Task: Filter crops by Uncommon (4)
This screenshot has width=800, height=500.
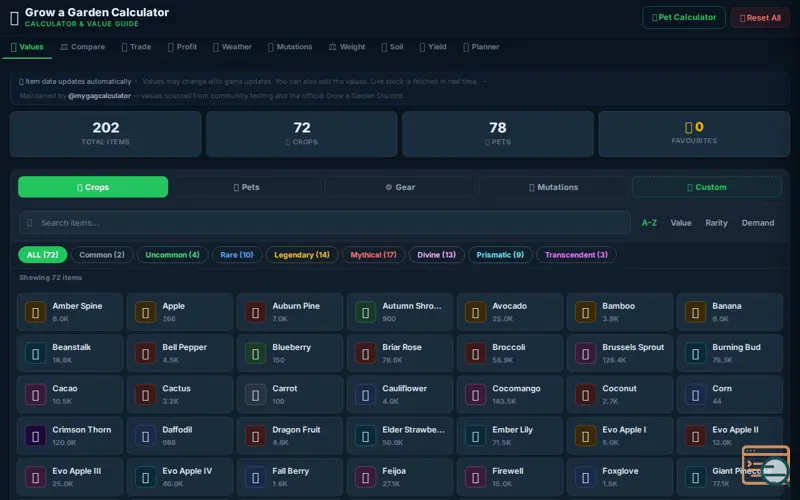Action: 172,255
